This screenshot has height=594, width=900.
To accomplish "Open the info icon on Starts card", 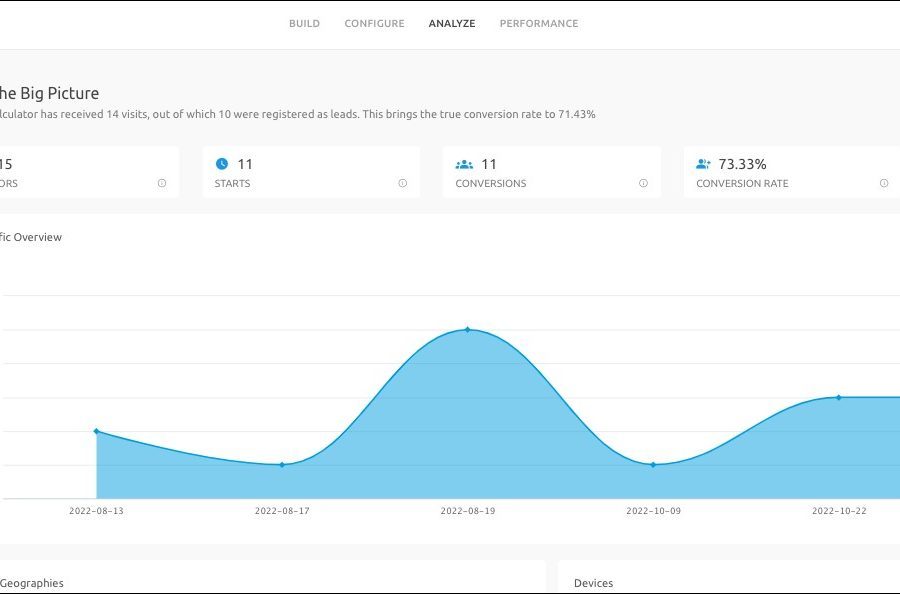I will point(403,184).
